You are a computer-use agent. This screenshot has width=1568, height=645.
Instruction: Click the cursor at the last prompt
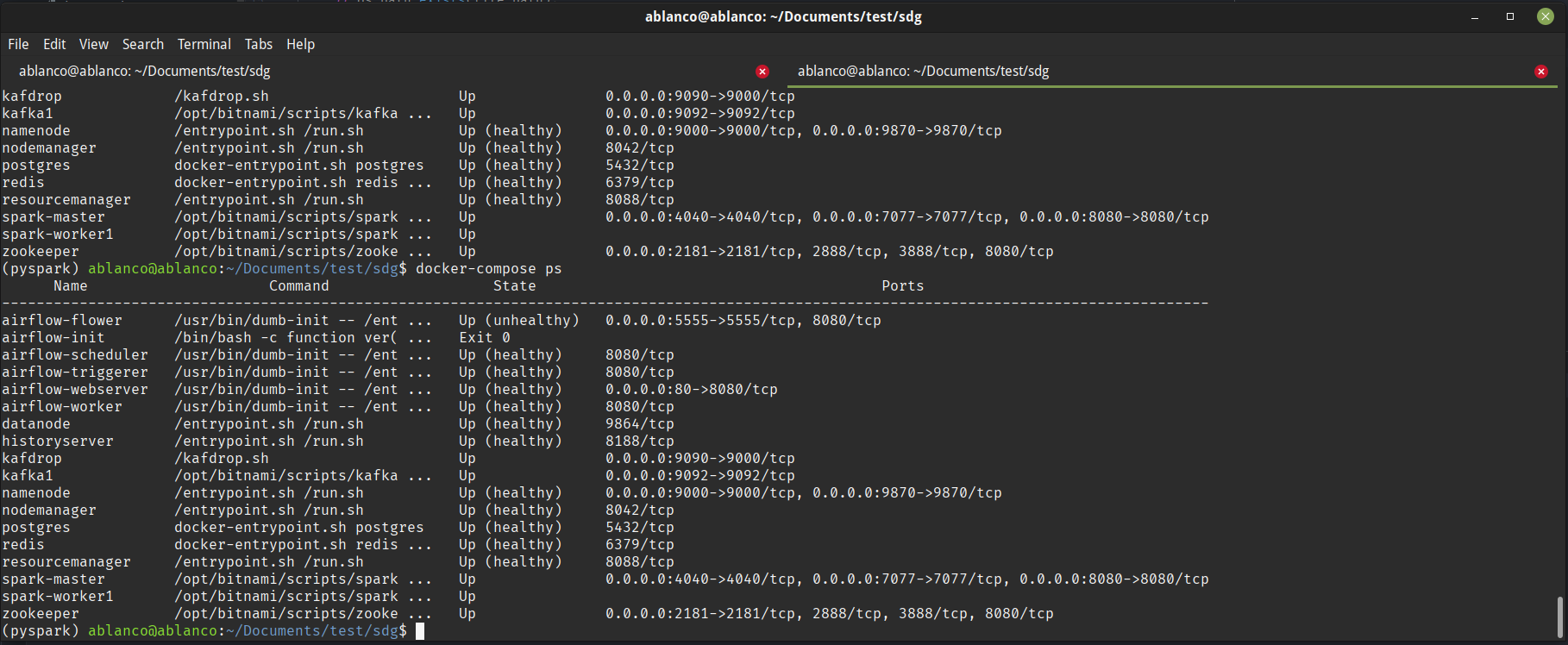click(x=420, y=631)
